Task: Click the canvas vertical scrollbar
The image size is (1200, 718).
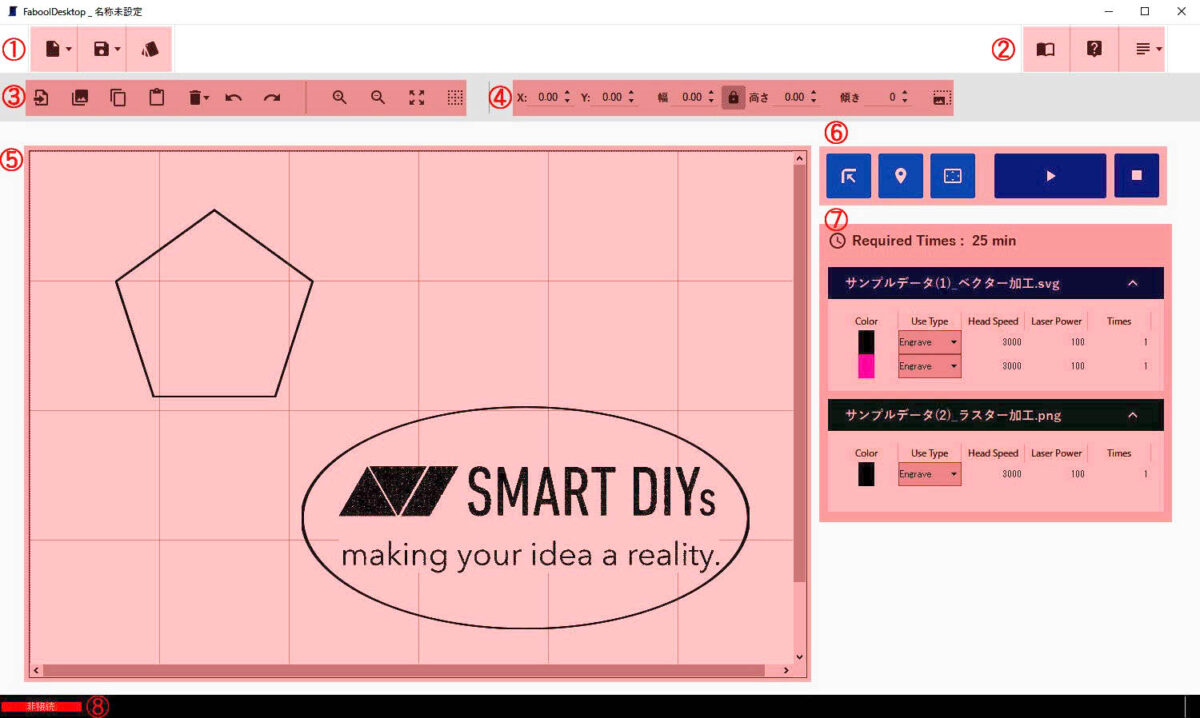Action: pyautogui.click(x=799, y=374)
